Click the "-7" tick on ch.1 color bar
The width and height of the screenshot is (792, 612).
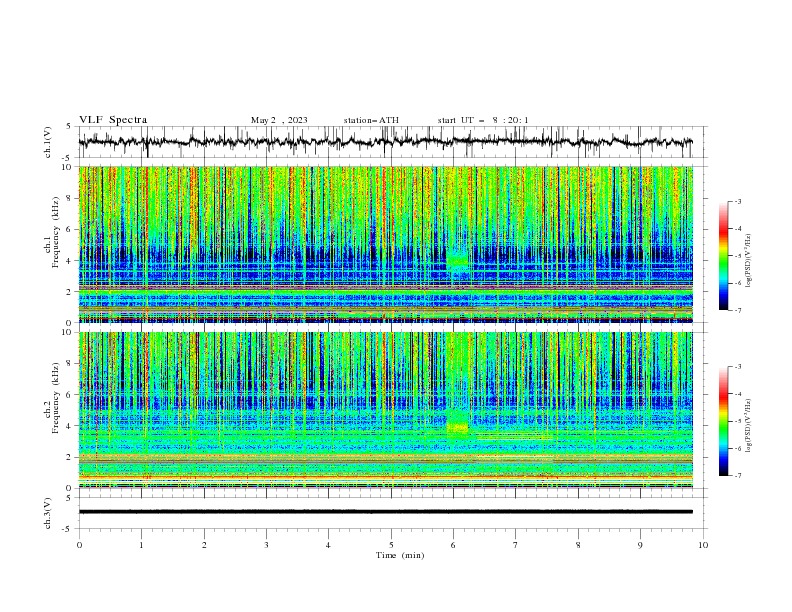click(737, 310)
